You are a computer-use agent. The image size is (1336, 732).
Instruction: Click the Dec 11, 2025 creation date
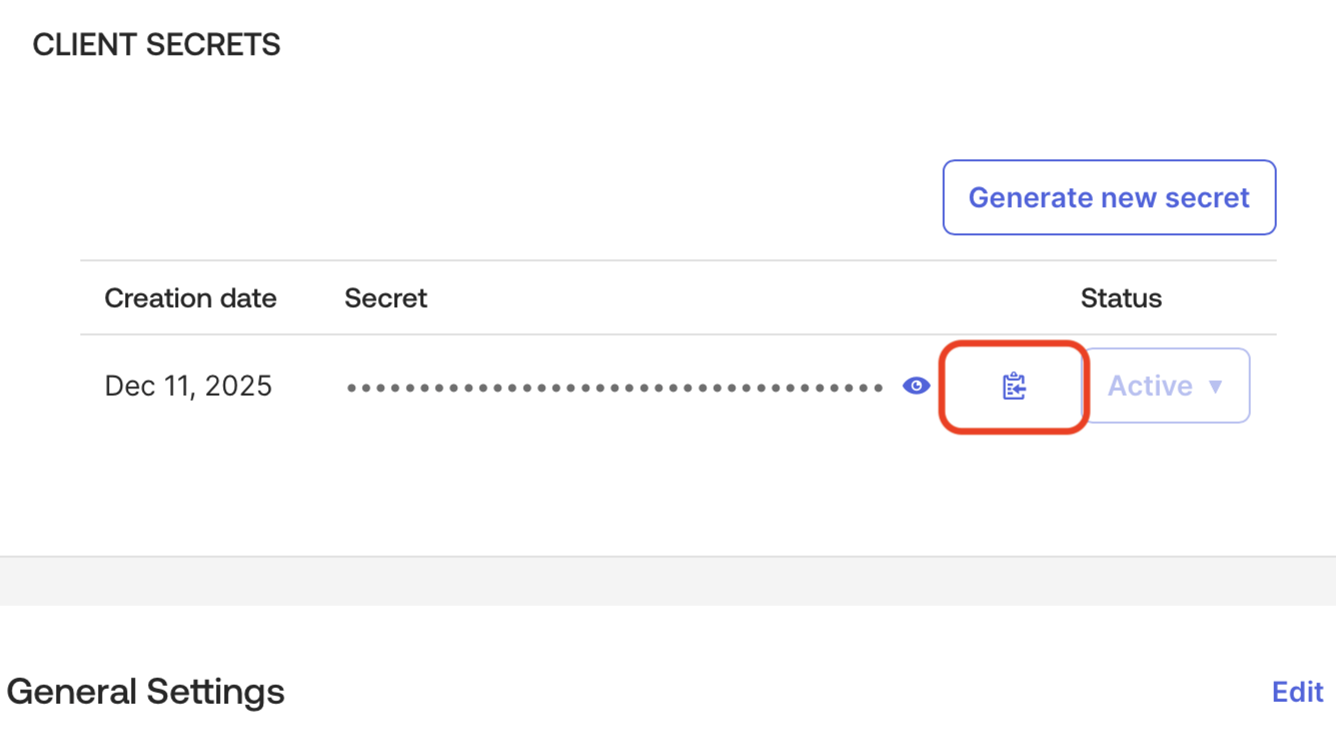point(188,385)
